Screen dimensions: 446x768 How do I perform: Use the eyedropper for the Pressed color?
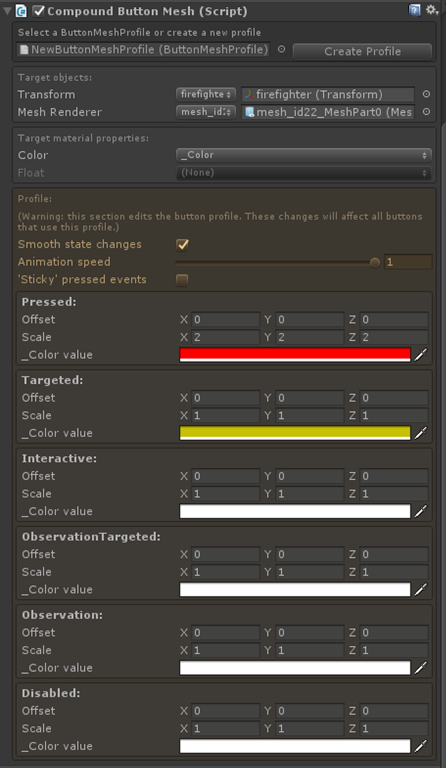(x=421, y=355)
